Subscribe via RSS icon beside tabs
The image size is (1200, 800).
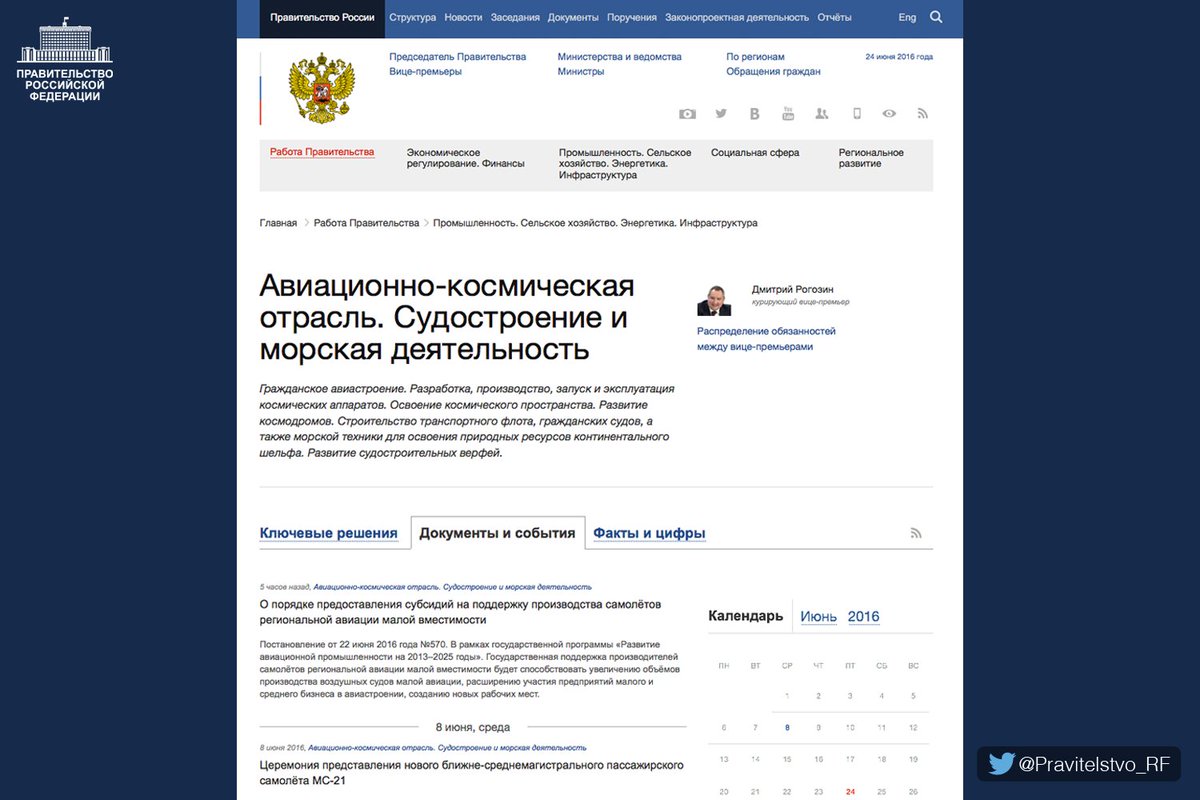tap(916, 533)
